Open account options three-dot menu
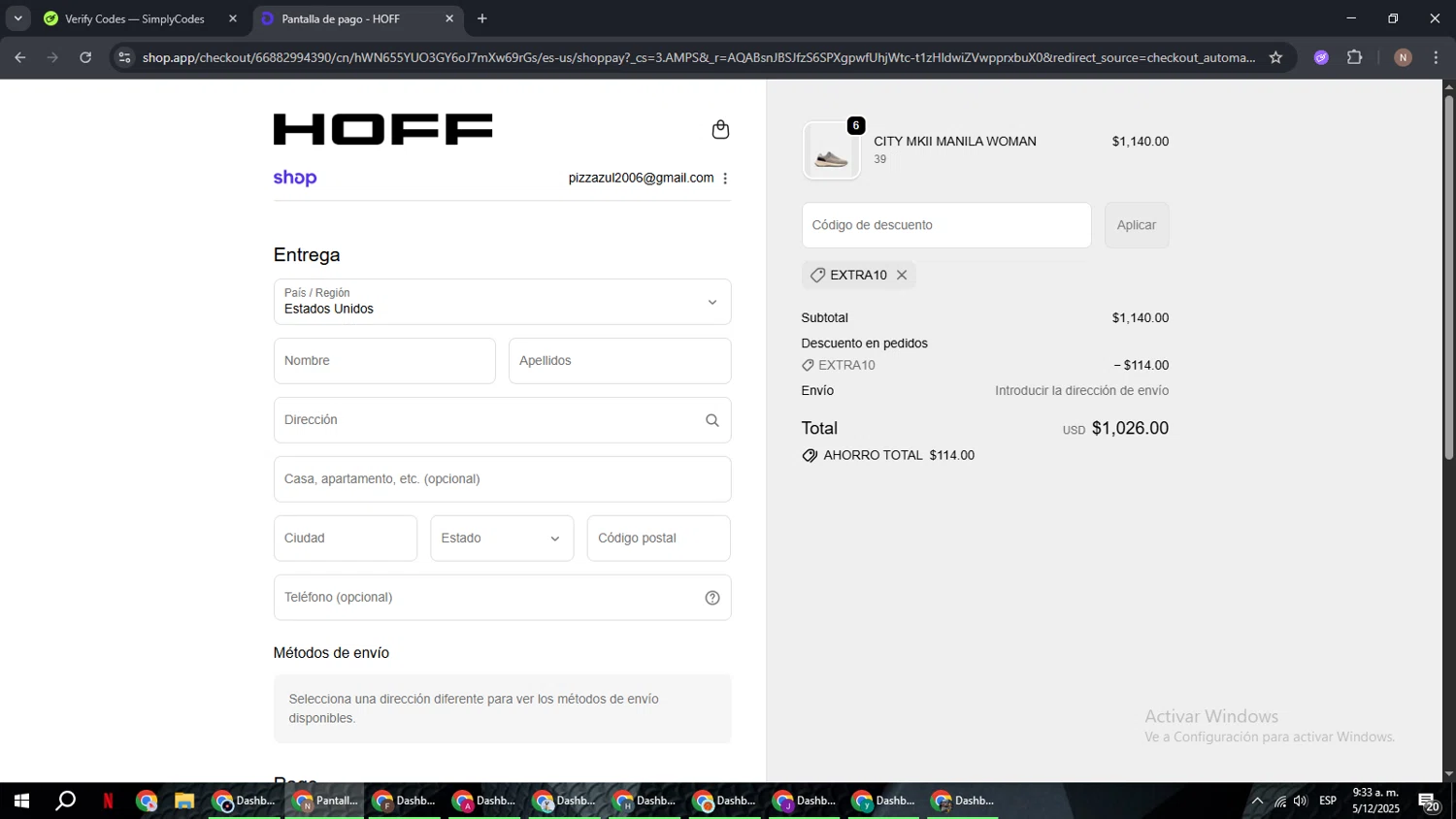The width and height of the screenshot is (1456, 819). point(725,179)
